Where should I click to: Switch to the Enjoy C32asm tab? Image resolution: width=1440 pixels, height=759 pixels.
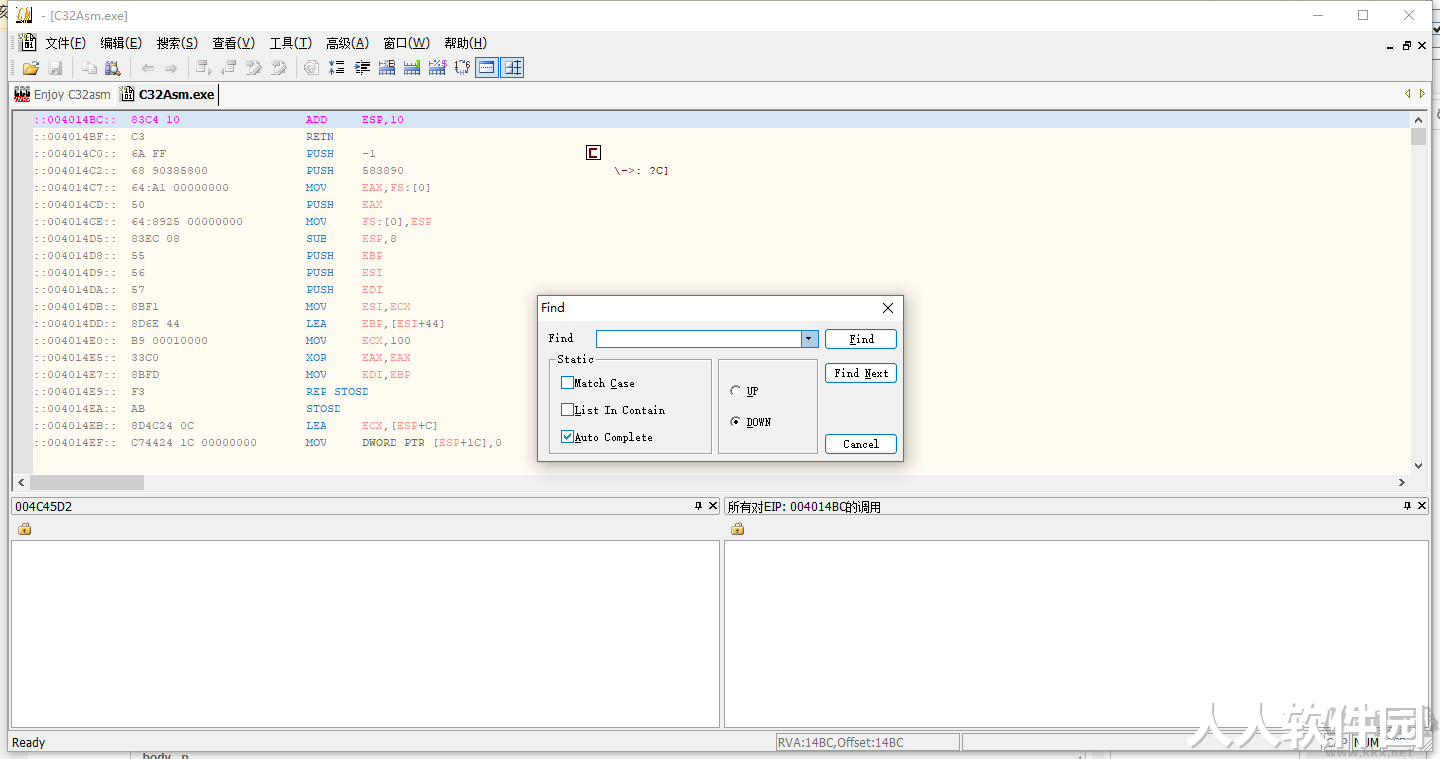(62, 94)
